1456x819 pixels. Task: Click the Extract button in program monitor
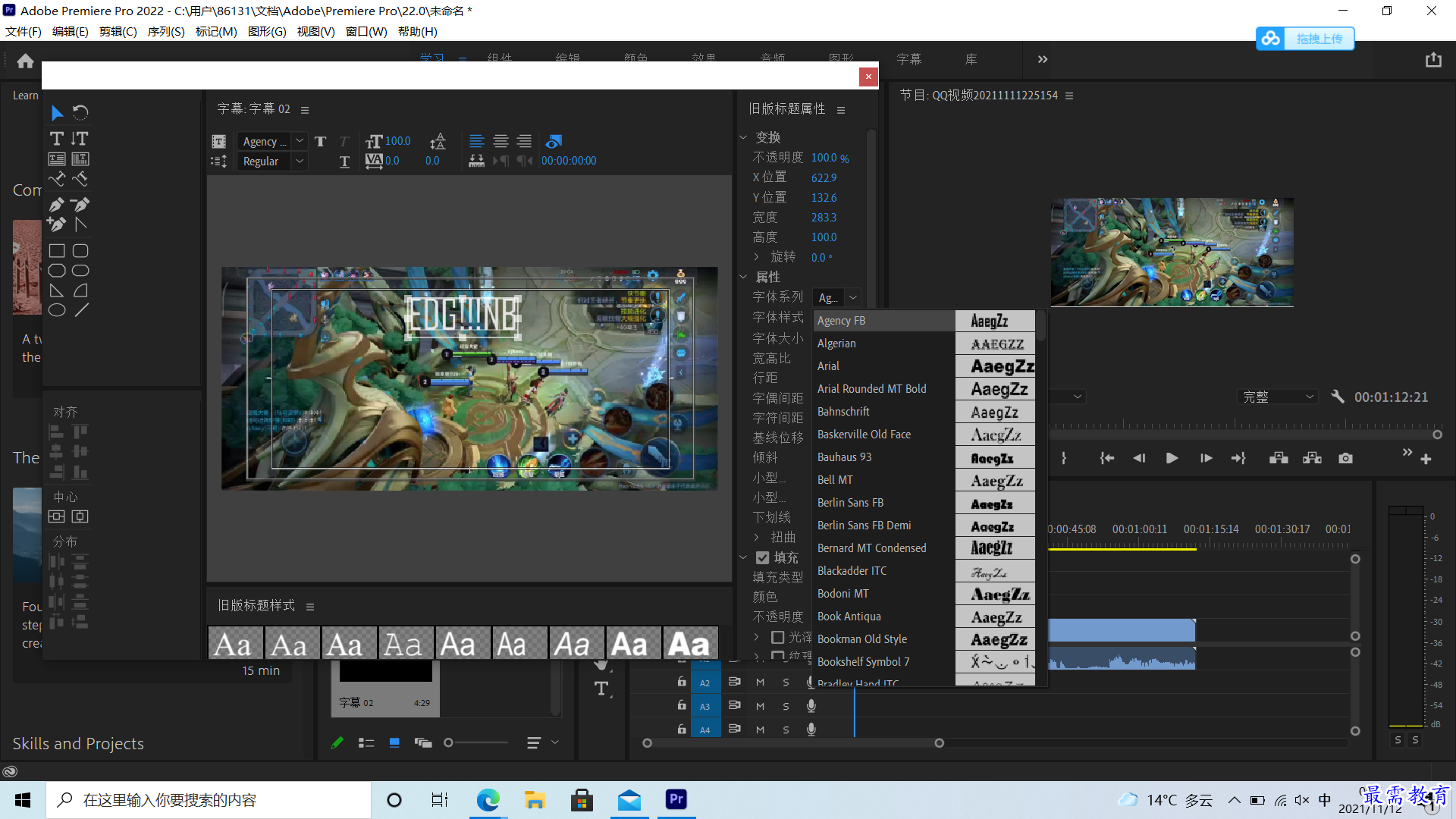tap(1312, 458)
